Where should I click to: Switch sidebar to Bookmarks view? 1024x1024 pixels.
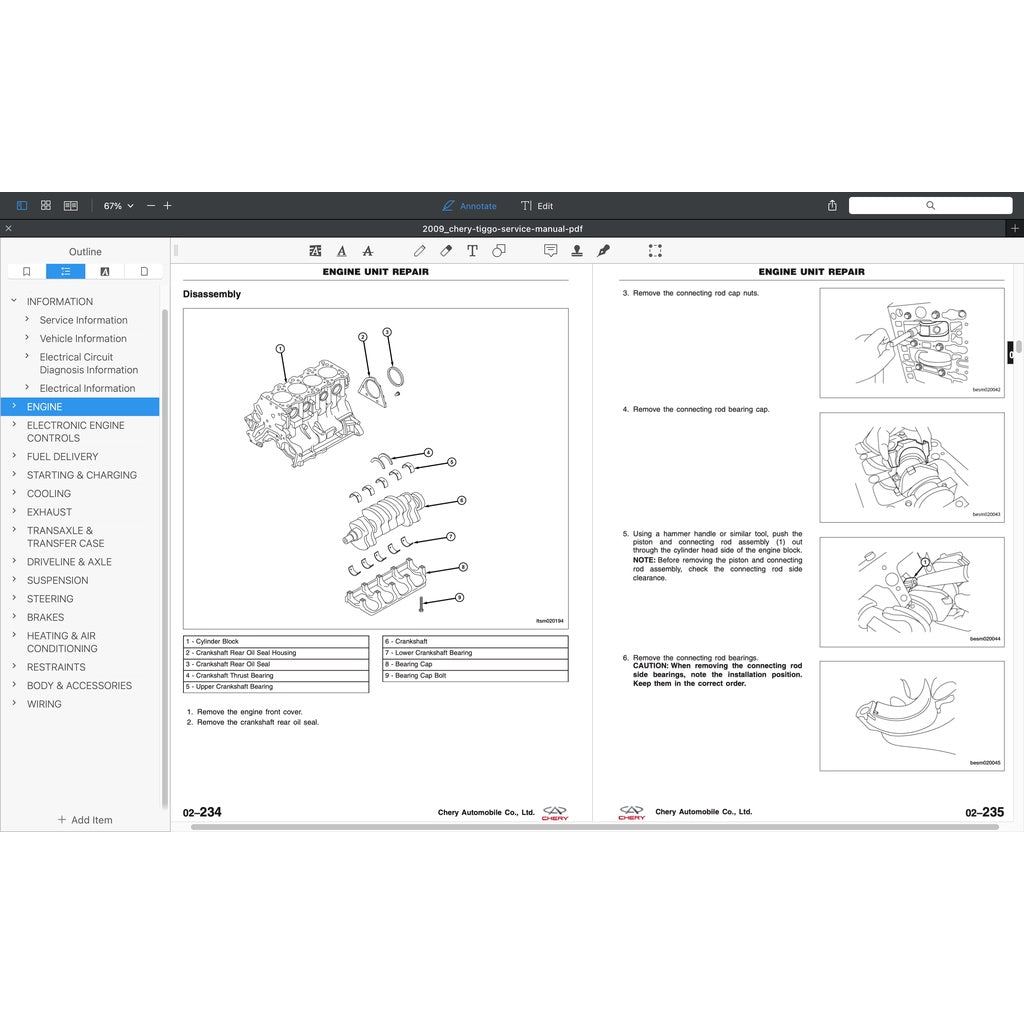pos(26,271)
